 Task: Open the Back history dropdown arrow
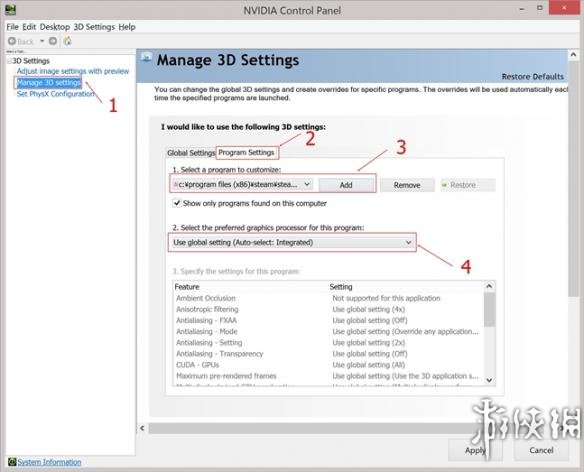pyautogui.click(x=42, y=41)
